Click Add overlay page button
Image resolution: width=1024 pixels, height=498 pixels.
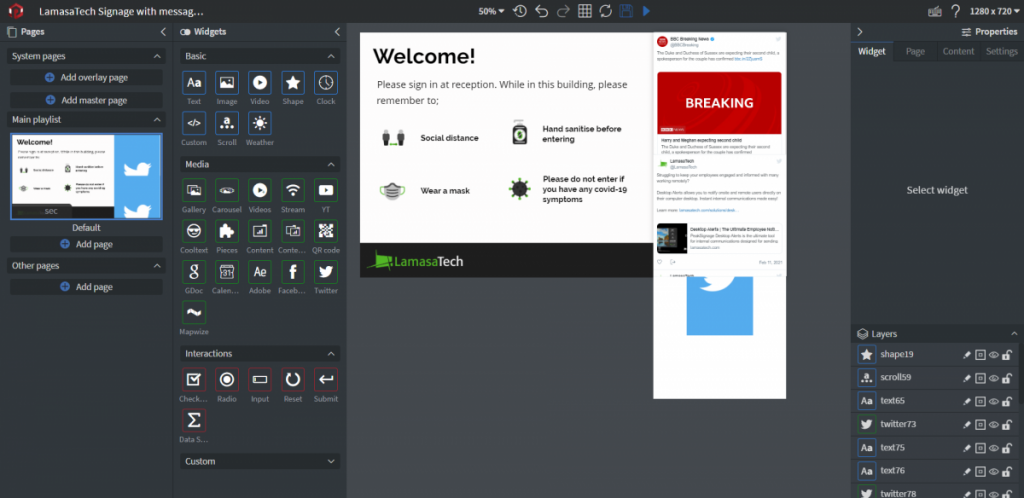pyautogui.click(x=86, y=77)
